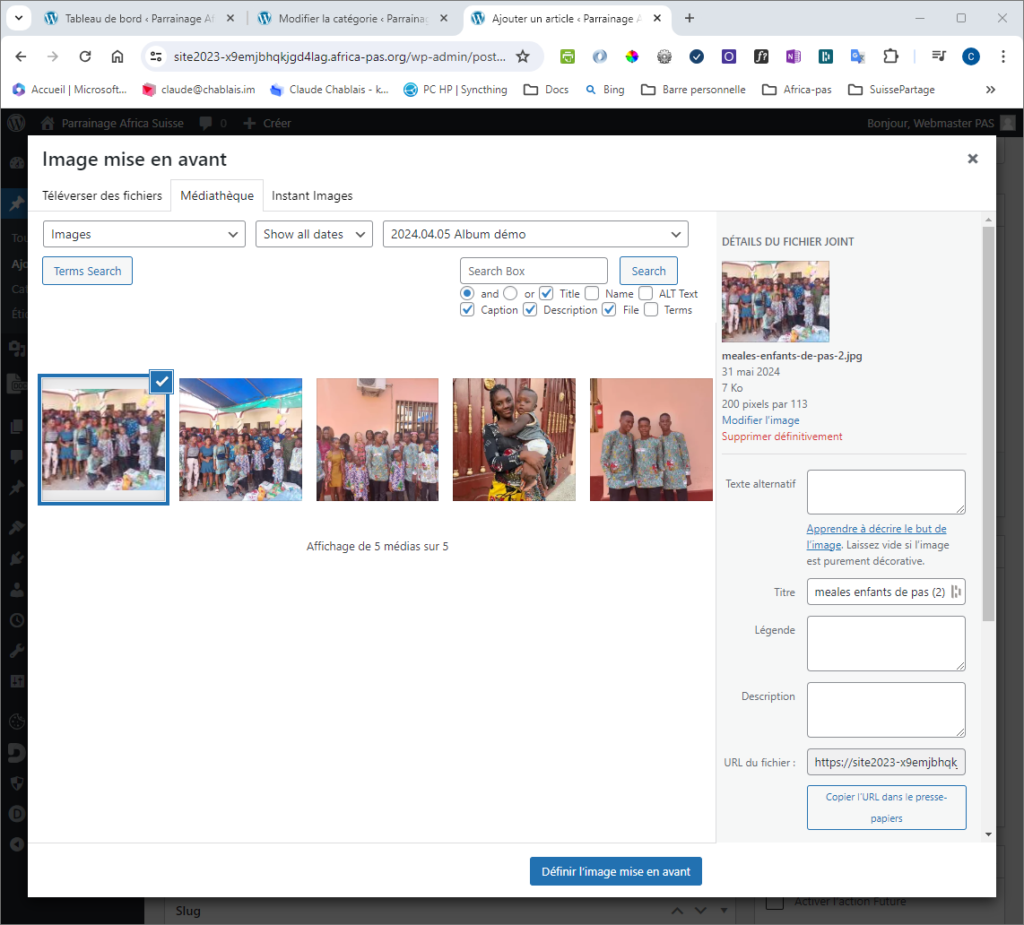This screenshot has width=1024, height=925.
Task: Reload the page with browser refresh icon
Action: [85, 57]
